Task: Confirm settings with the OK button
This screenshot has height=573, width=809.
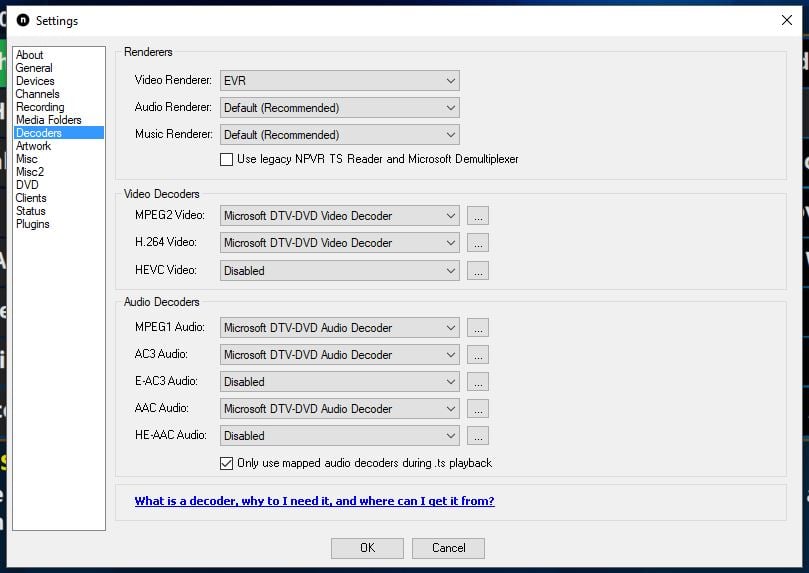Action: click(x=367, y=548)
